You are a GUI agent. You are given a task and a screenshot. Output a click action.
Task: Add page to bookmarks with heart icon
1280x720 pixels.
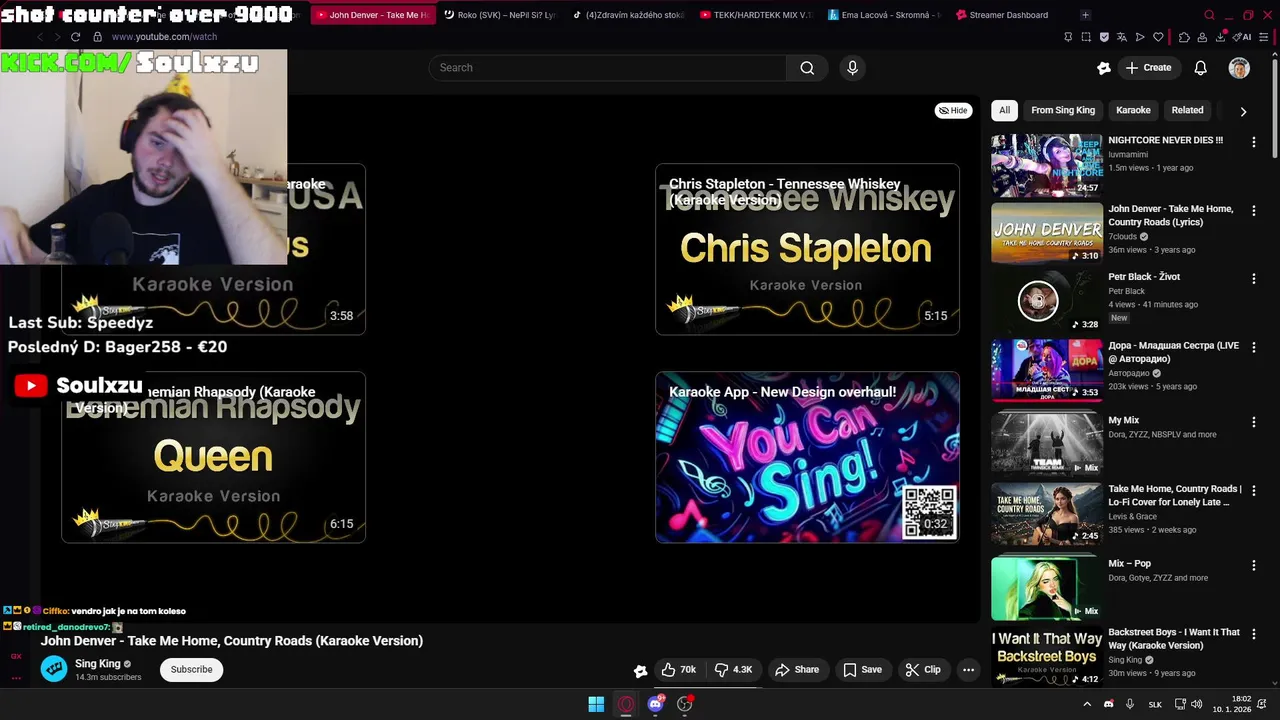click(x=1158, y=37)
